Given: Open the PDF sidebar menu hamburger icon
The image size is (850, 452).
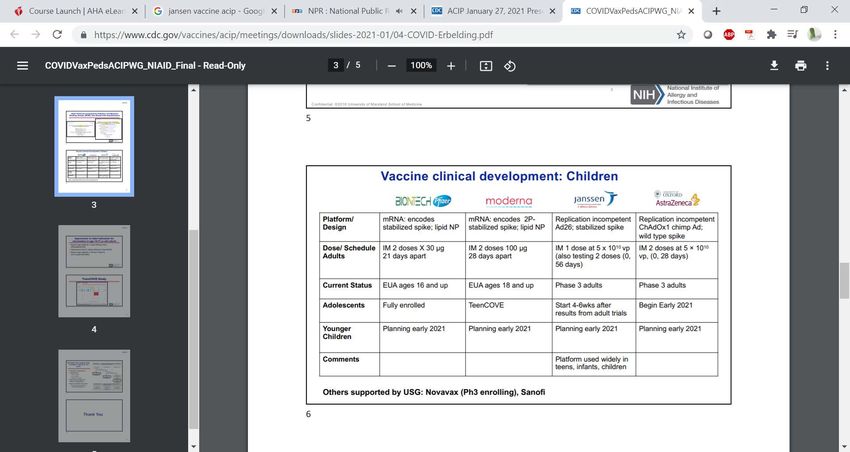Looking at the screenshot, I should pyautogui.click(x=22, y=66).
